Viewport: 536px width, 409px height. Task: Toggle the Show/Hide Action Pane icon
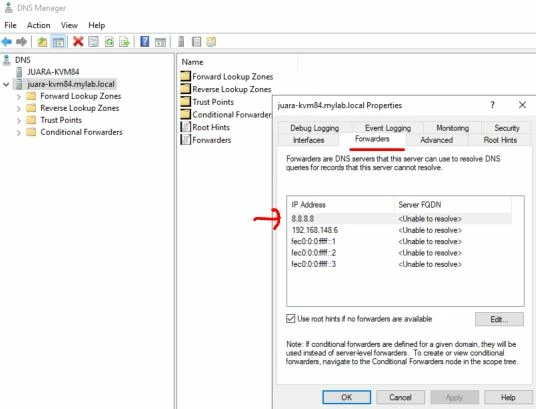coord(160,42)
